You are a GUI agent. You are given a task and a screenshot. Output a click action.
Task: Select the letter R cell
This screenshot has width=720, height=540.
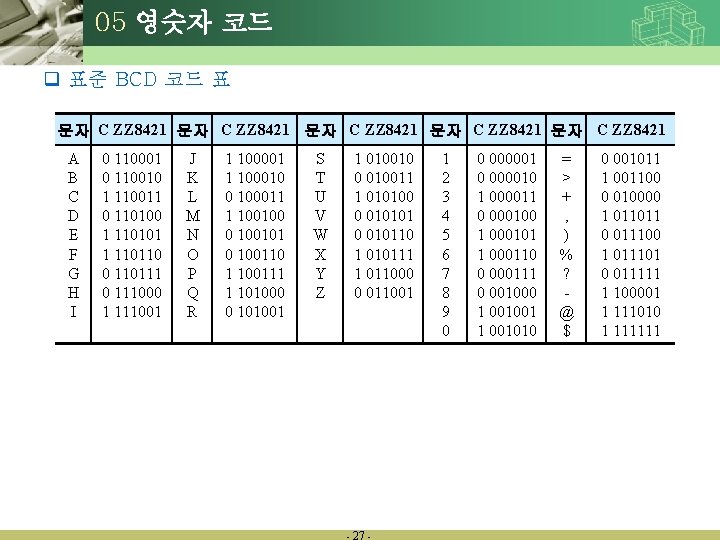tap(192, 312)
